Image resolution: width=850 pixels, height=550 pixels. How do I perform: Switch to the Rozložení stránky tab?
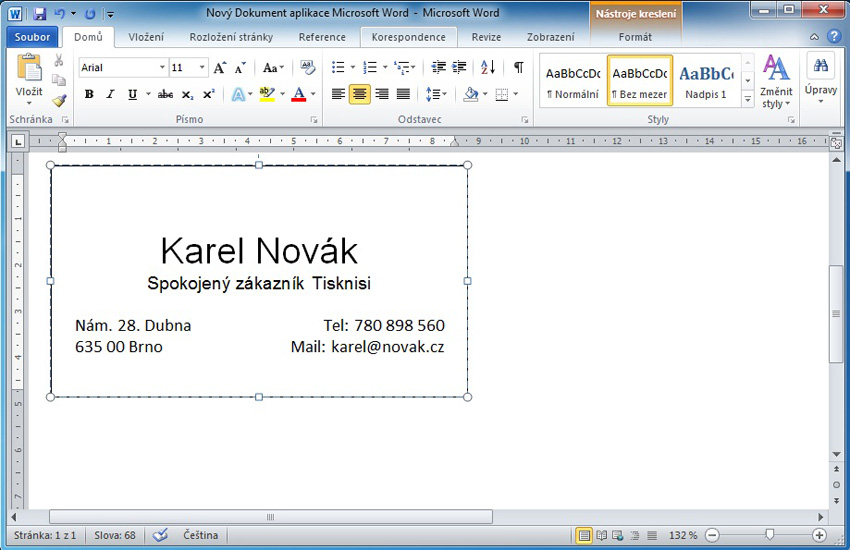231,37
